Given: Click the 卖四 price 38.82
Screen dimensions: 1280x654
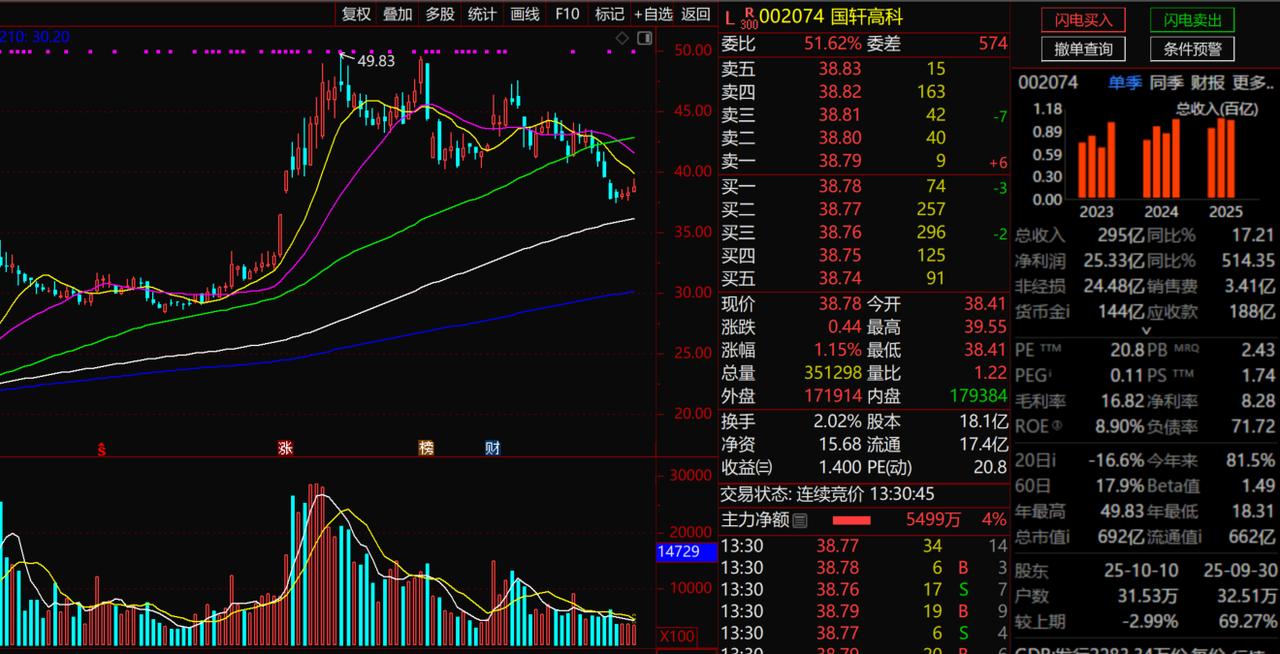Looking at the screenshot, I should [839, 91].
